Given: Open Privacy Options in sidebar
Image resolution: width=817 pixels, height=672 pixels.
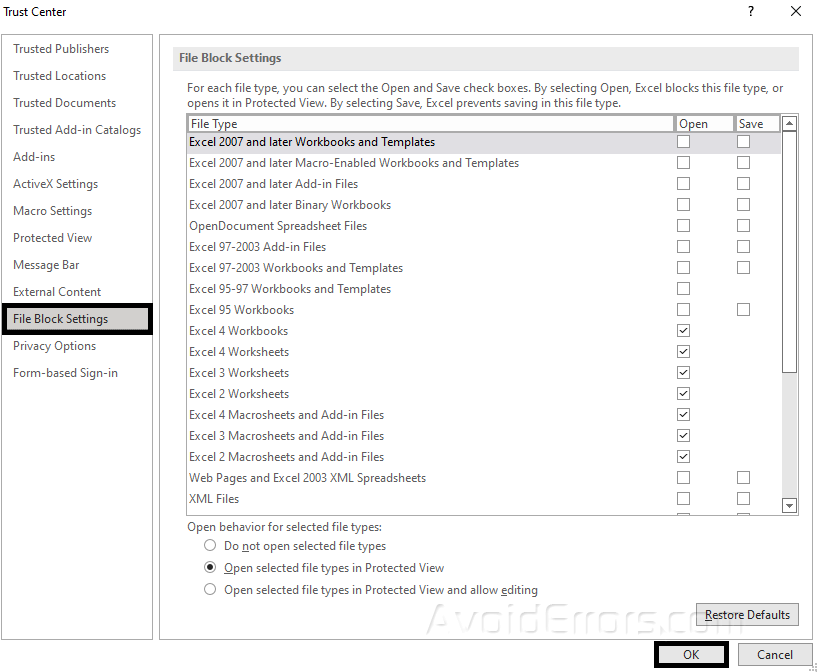Looking at the screenshot, I should coord(54,346).
